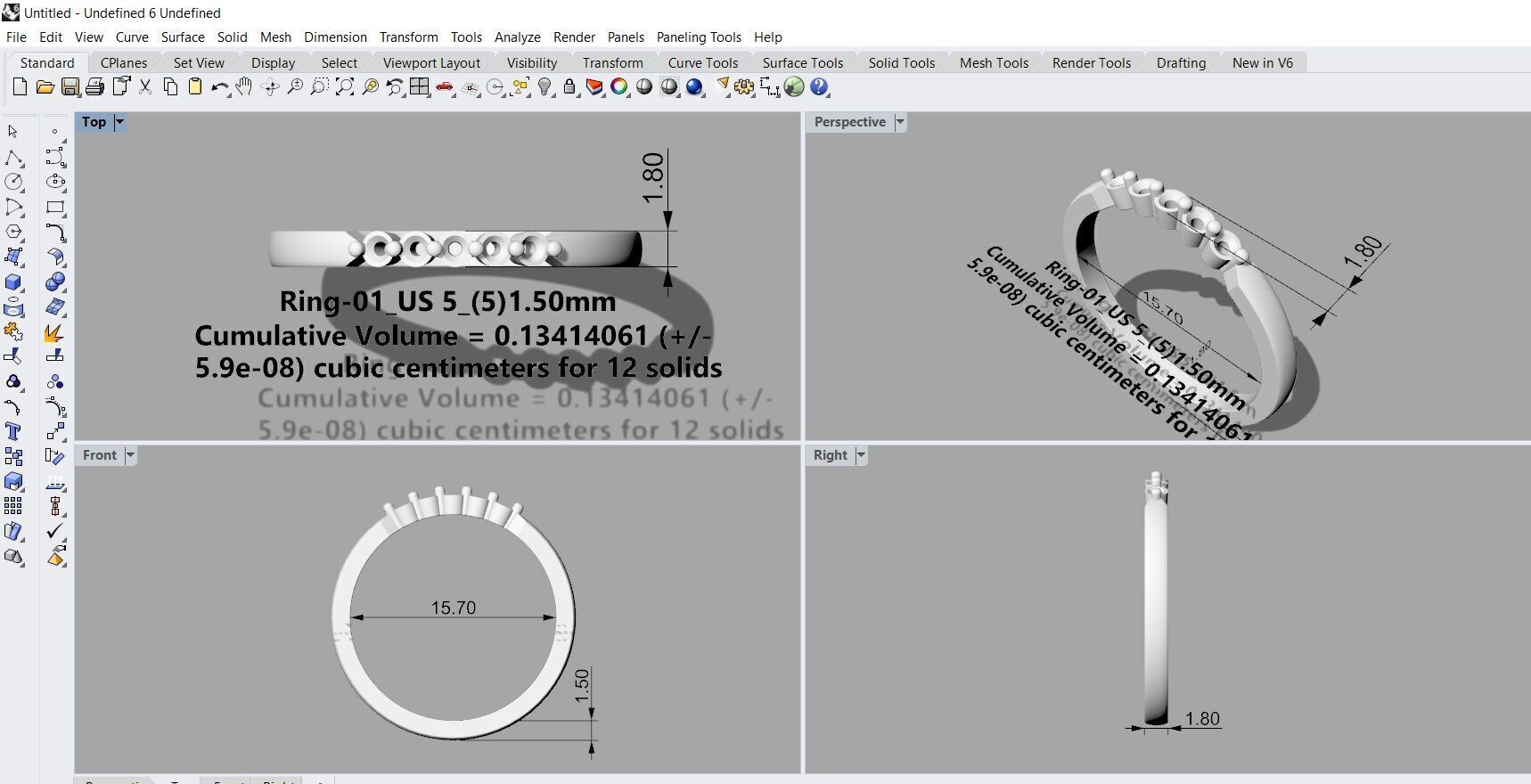Open the Top viewport dropdown arrow

[x=119, y=122]
